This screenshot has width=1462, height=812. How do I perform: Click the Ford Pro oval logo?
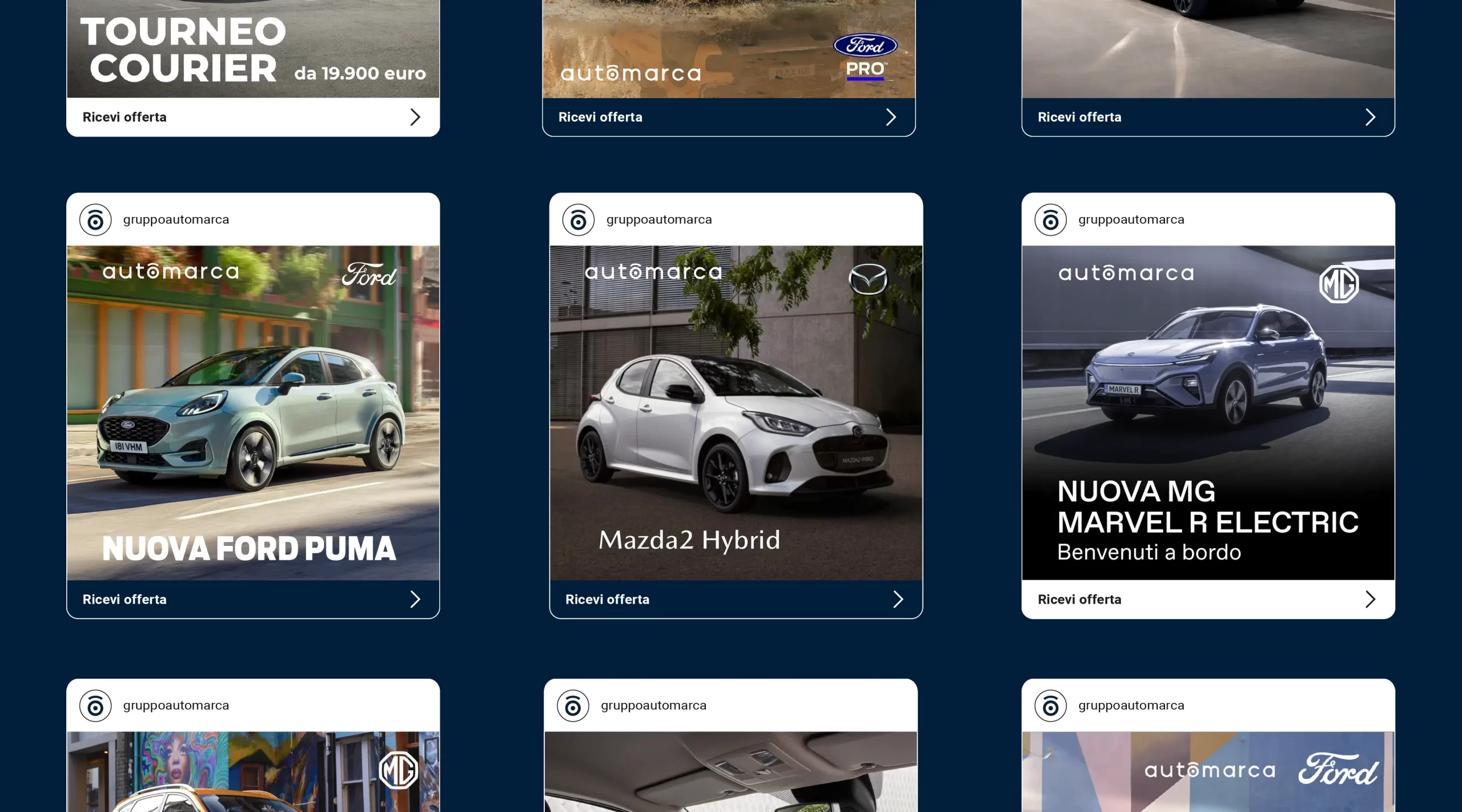tap(865, 45)
